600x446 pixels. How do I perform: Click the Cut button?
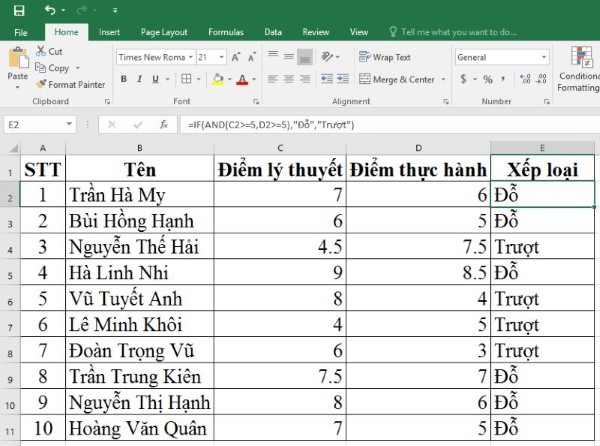pyautogui.click(x=49, y=51)
